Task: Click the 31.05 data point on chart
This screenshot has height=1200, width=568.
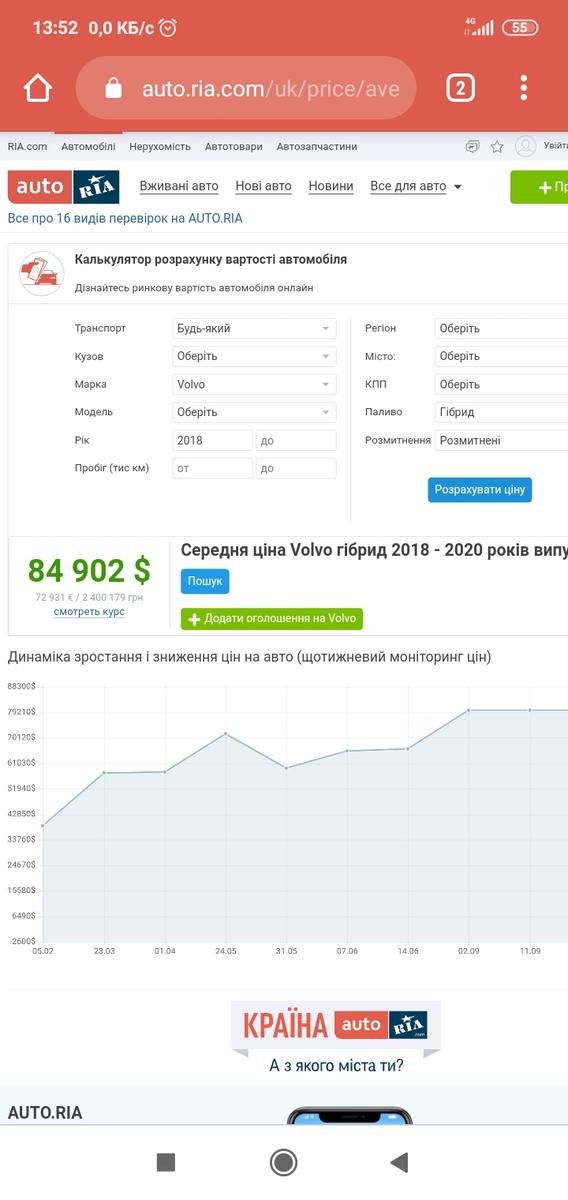Action: (x=286, y=768)
